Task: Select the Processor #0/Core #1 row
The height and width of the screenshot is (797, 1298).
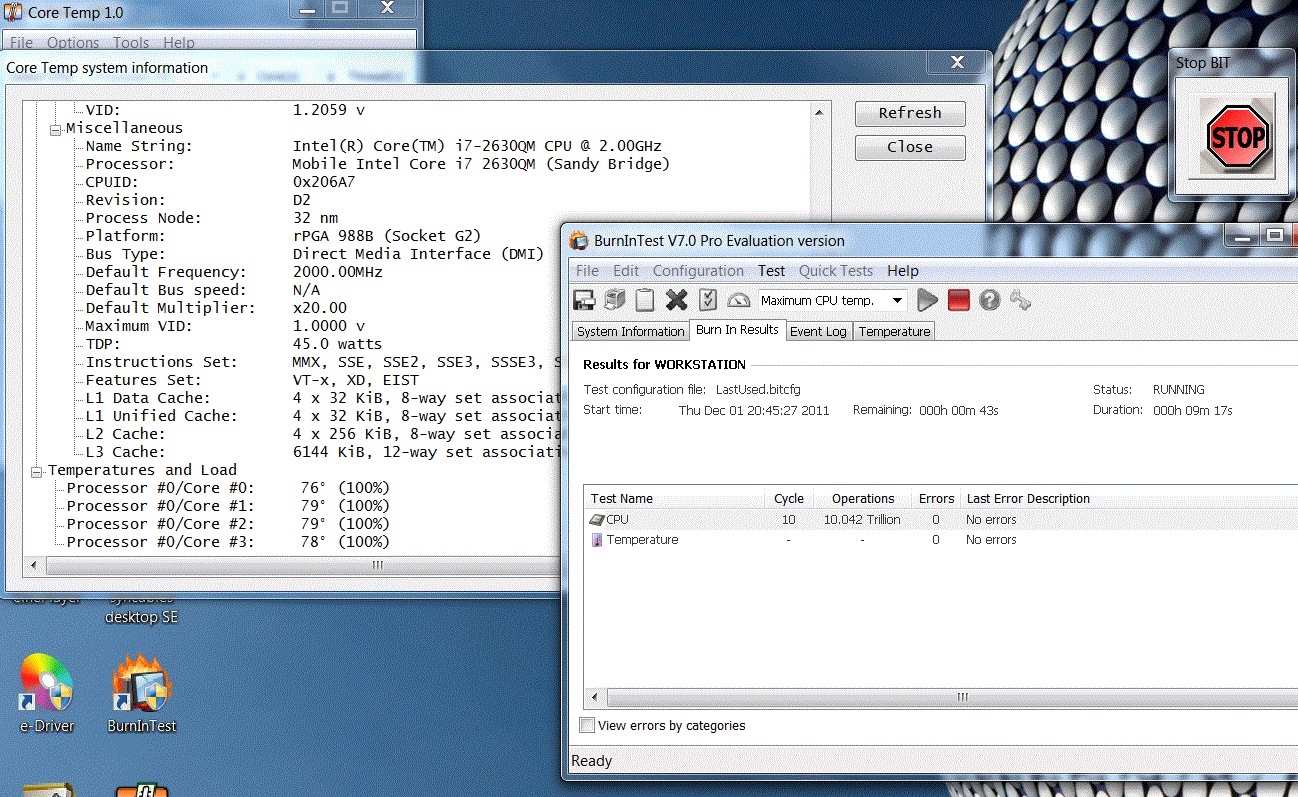Action: point(228,506)
